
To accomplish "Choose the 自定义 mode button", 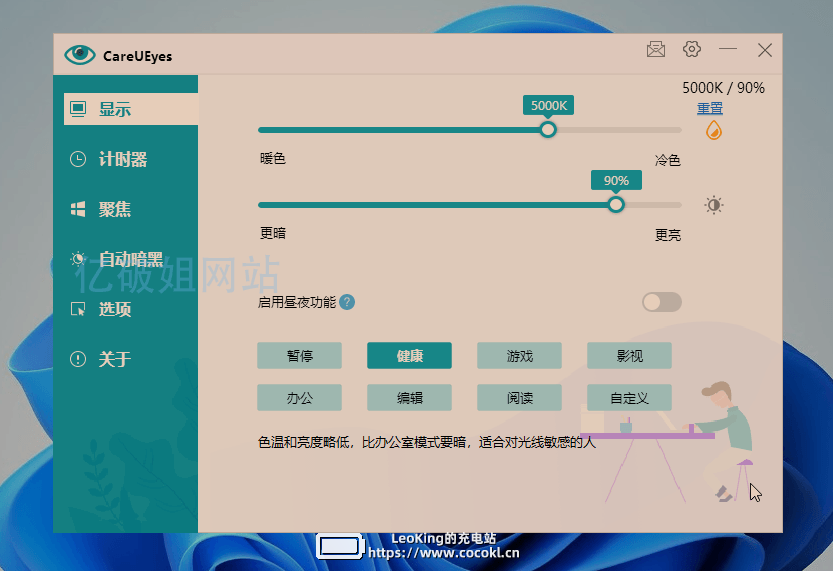I will click(630, 397).
